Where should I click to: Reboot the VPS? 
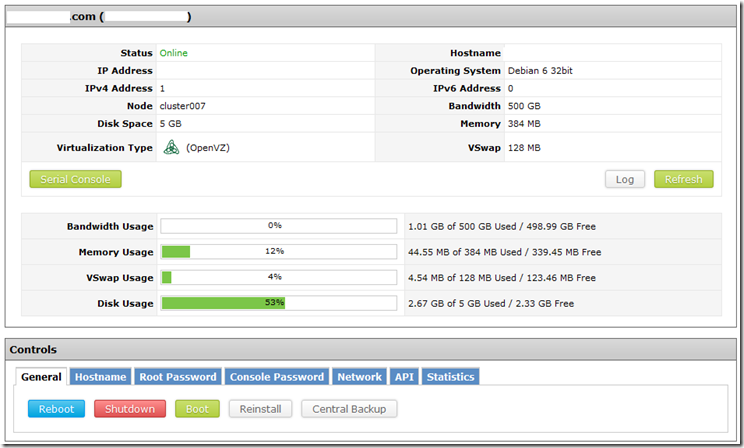click(56, 409)
